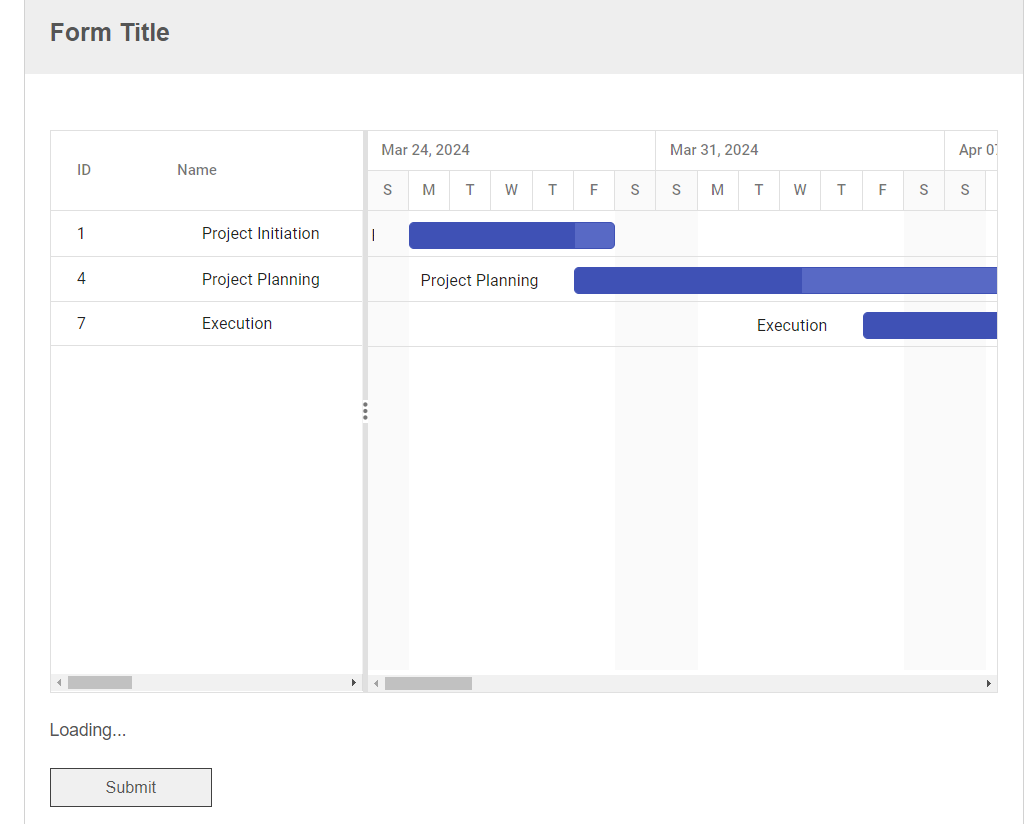Image resolution: width=1030 pixels, height=824 pixels.
Task: Click right arrow of task grid scrollbar
Action: click(x=353, y=683)
